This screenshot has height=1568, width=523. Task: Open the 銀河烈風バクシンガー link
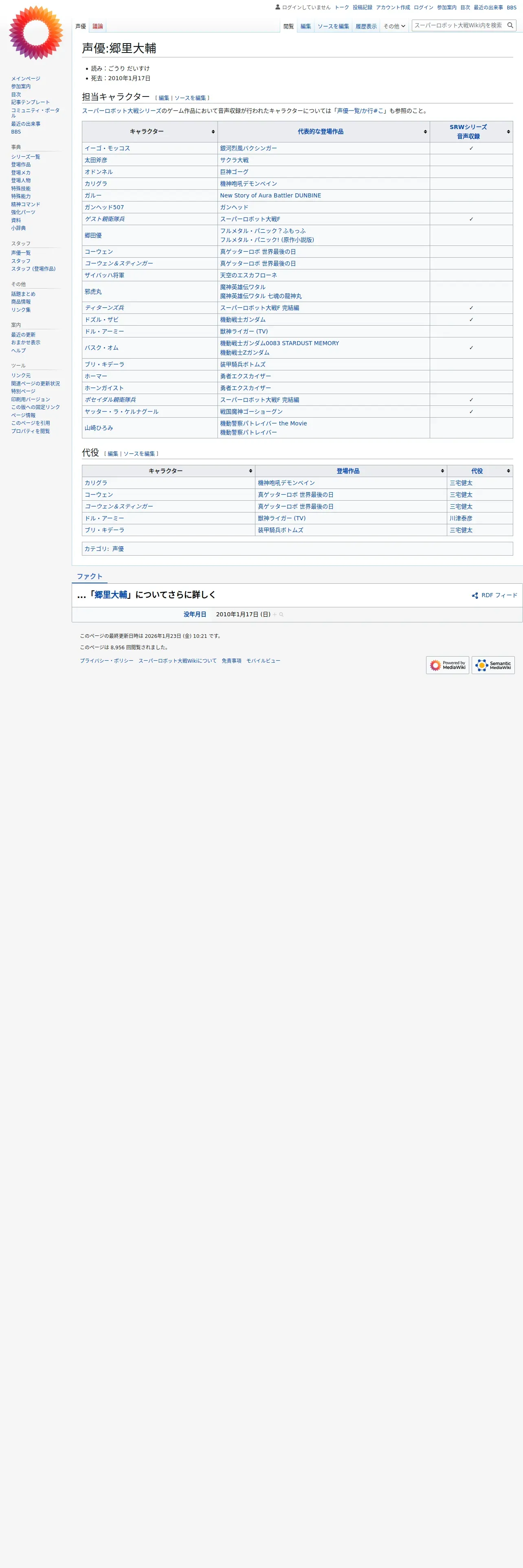point(248,149)
